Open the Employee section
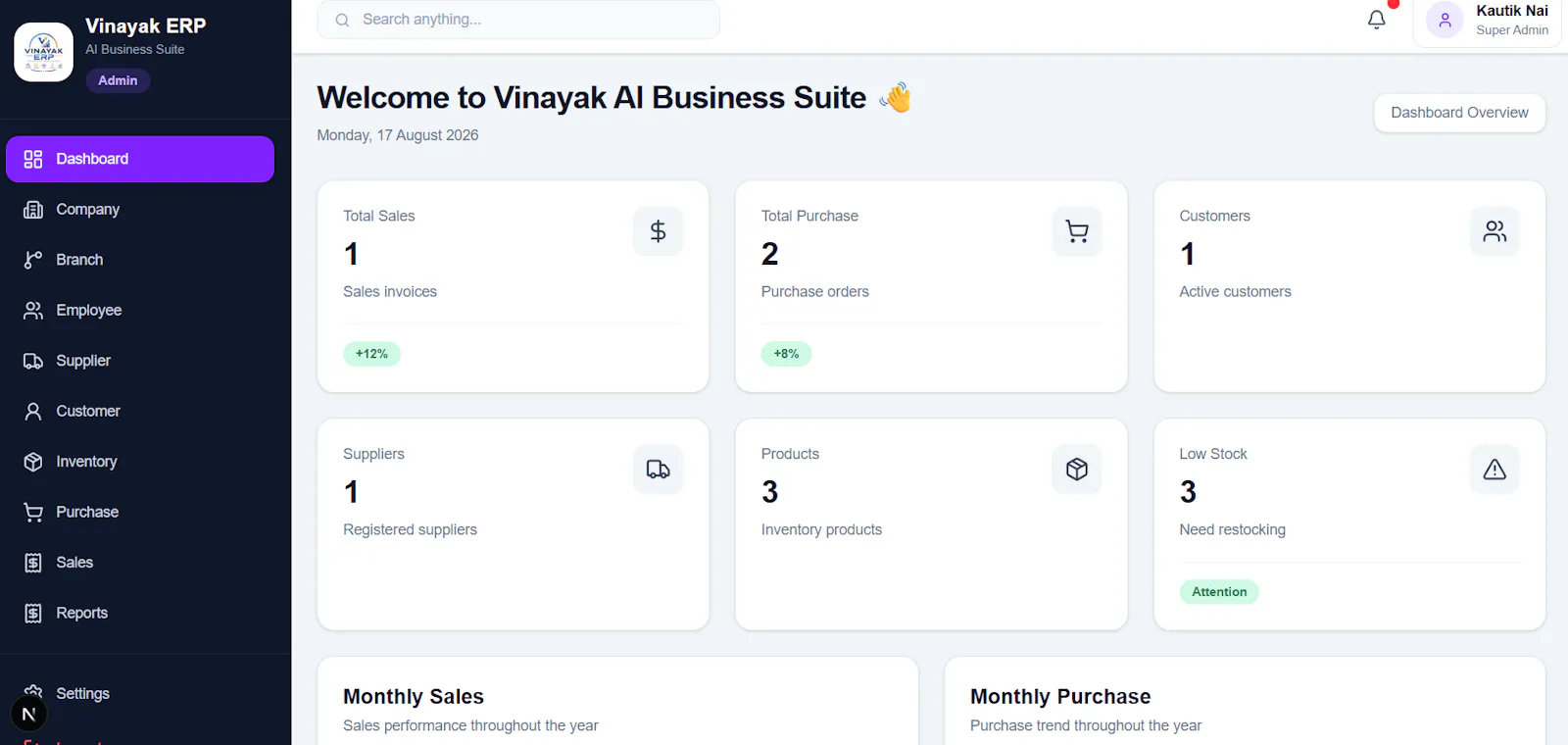 140,311
